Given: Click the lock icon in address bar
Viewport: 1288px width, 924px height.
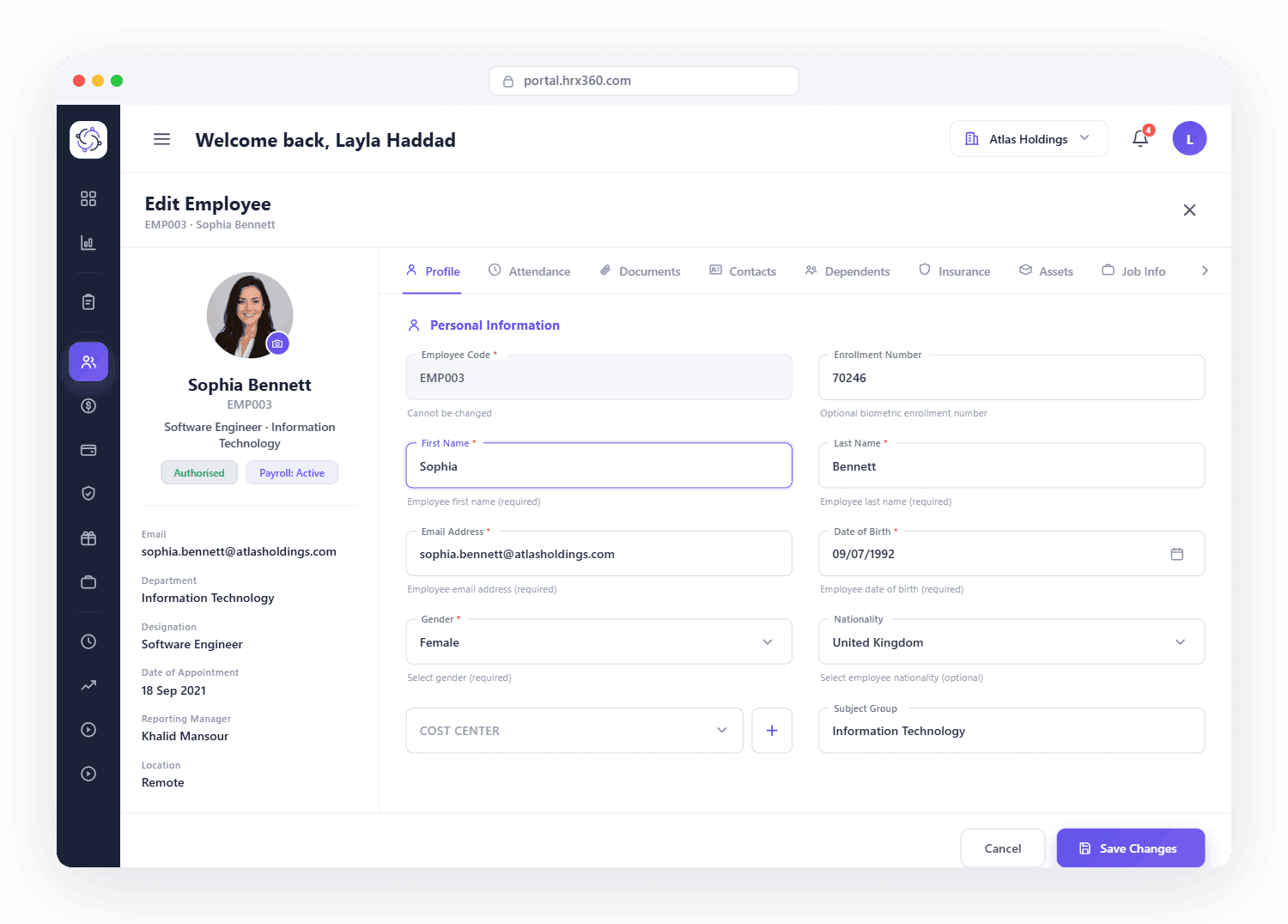Looking at the screenshot, I should (508, 82).
